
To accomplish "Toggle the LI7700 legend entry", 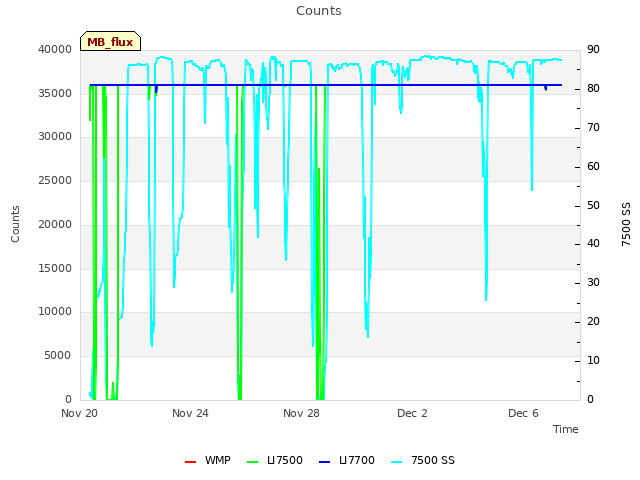I will pyautogui.click(x=347, y=460).
